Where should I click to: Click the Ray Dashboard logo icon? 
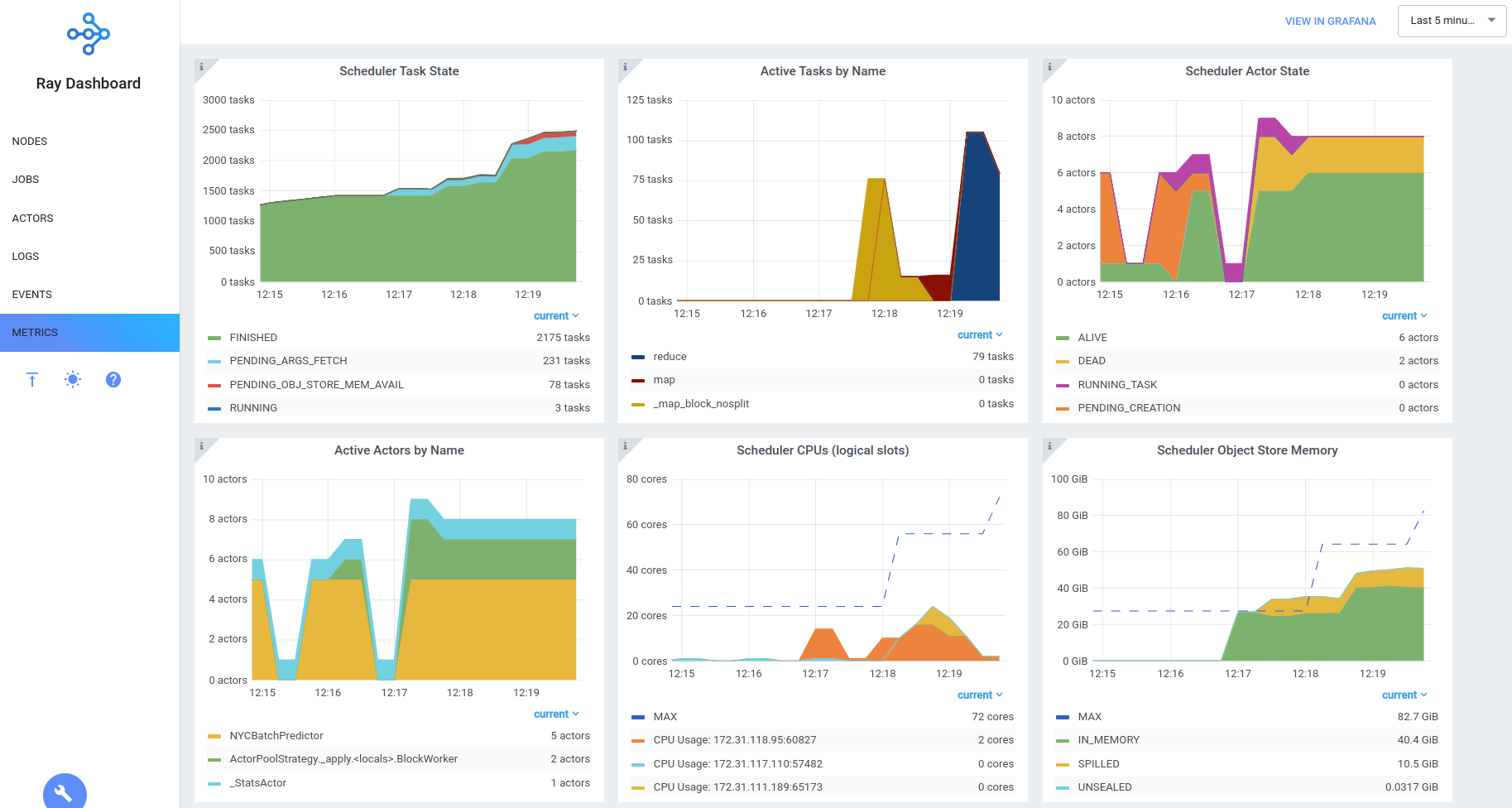coord(89,34)
